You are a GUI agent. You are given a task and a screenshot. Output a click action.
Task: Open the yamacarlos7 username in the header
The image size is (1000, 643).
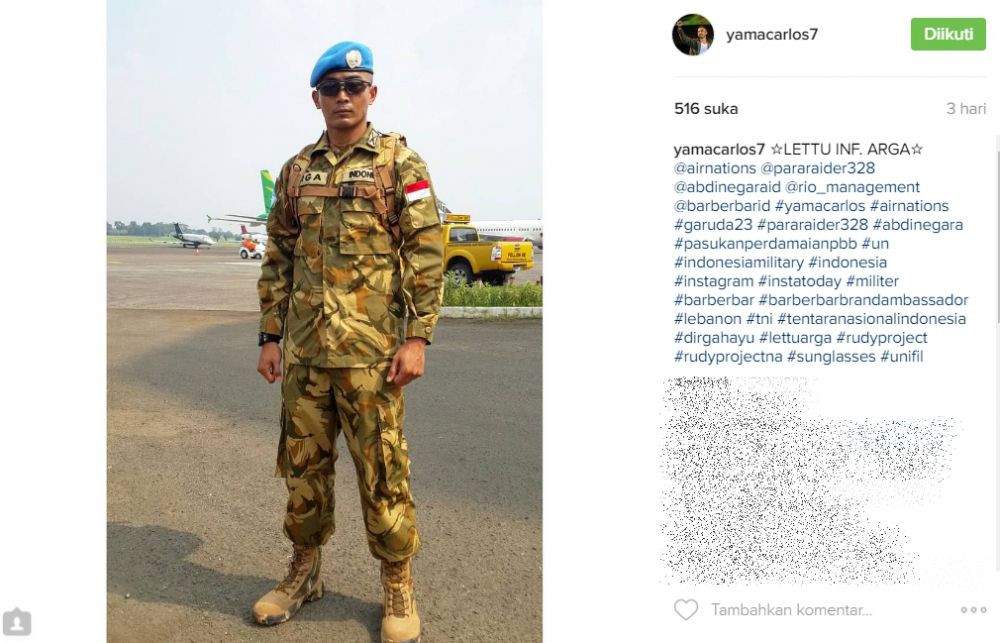tap(772, 34)
